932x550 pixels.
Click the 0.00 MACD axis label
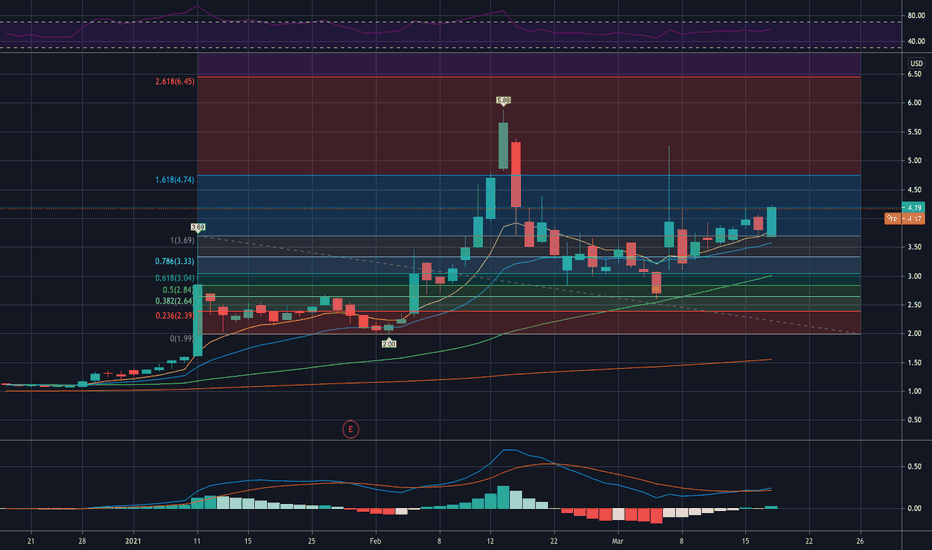[x=914, y=508]
